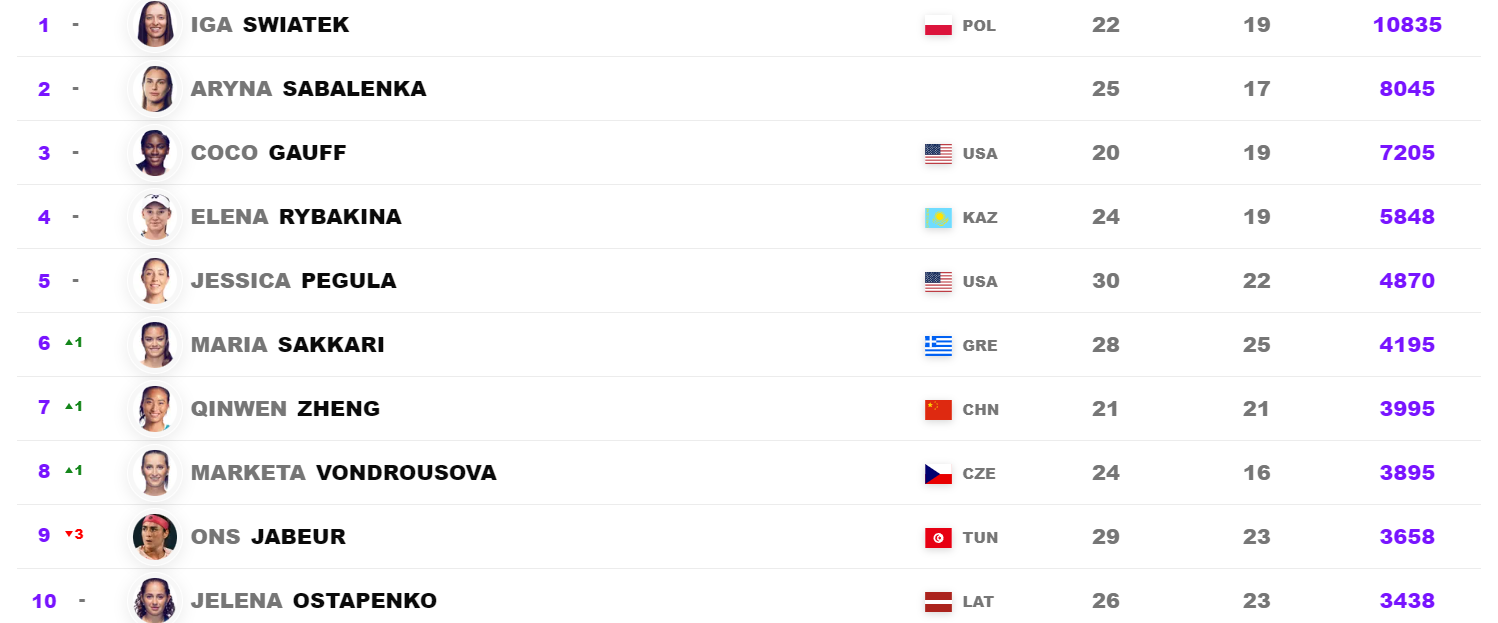Click the USA flag beside Jessica Pegula
The width and height of the screenshot is (1498, 623).
click(938, 282)
